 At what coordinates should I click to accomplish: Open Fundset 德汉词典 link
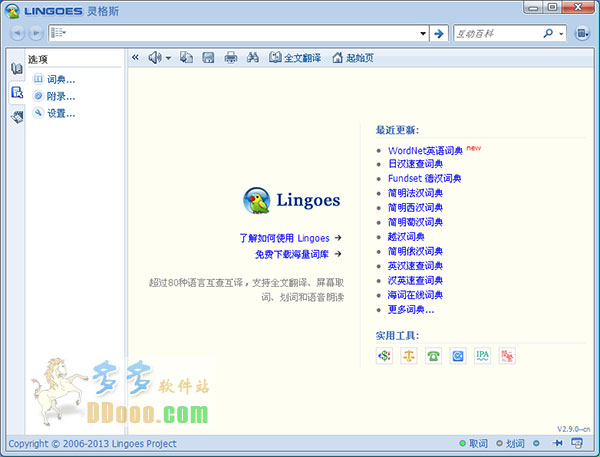pyautogui.click(x=424, y=178)
